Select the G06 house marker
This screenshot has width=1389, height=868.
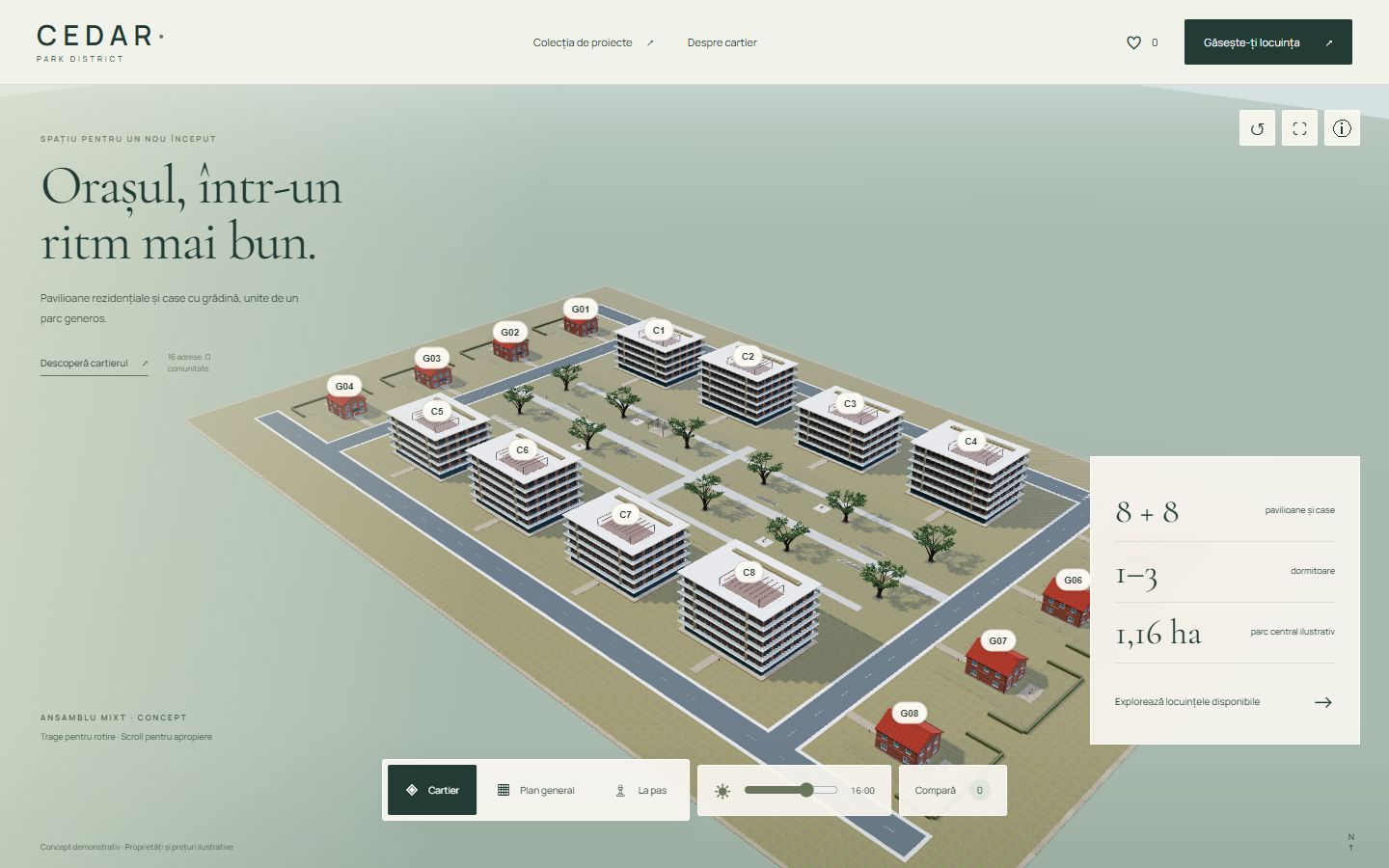click(1073, 580)
